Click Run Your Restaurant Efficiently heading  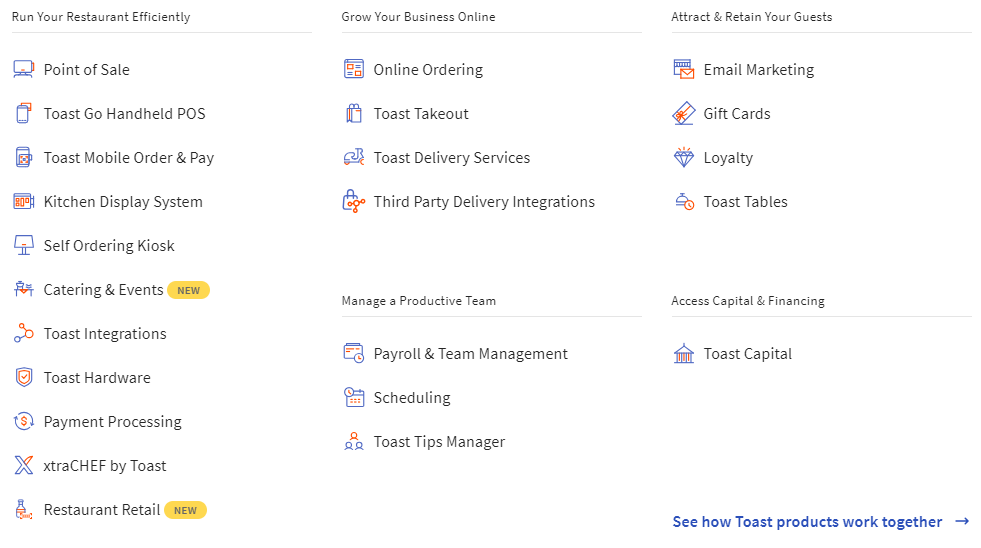point(101,17)
